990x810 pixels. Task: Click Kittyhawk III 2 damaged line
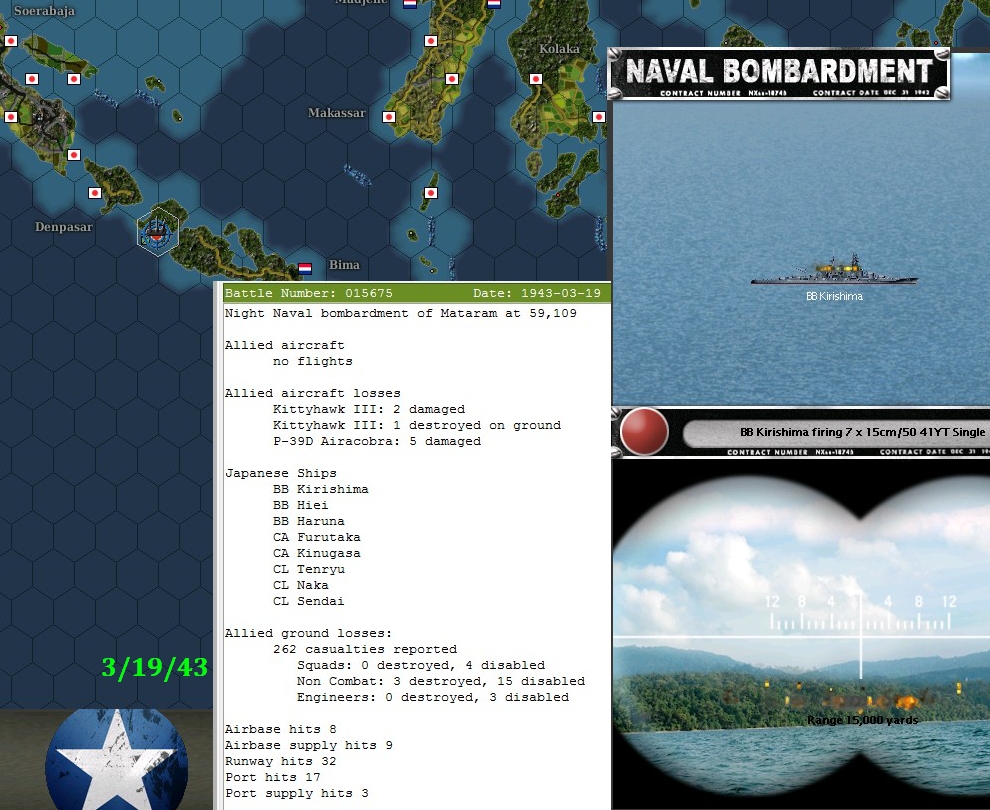[x=369, y=409]
